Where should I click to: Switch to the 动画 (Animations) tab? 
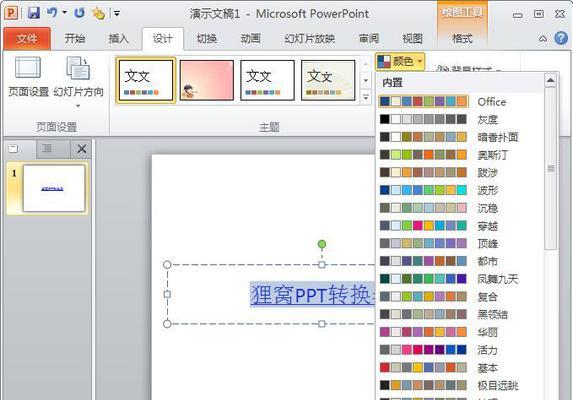[x=250, y=38]
